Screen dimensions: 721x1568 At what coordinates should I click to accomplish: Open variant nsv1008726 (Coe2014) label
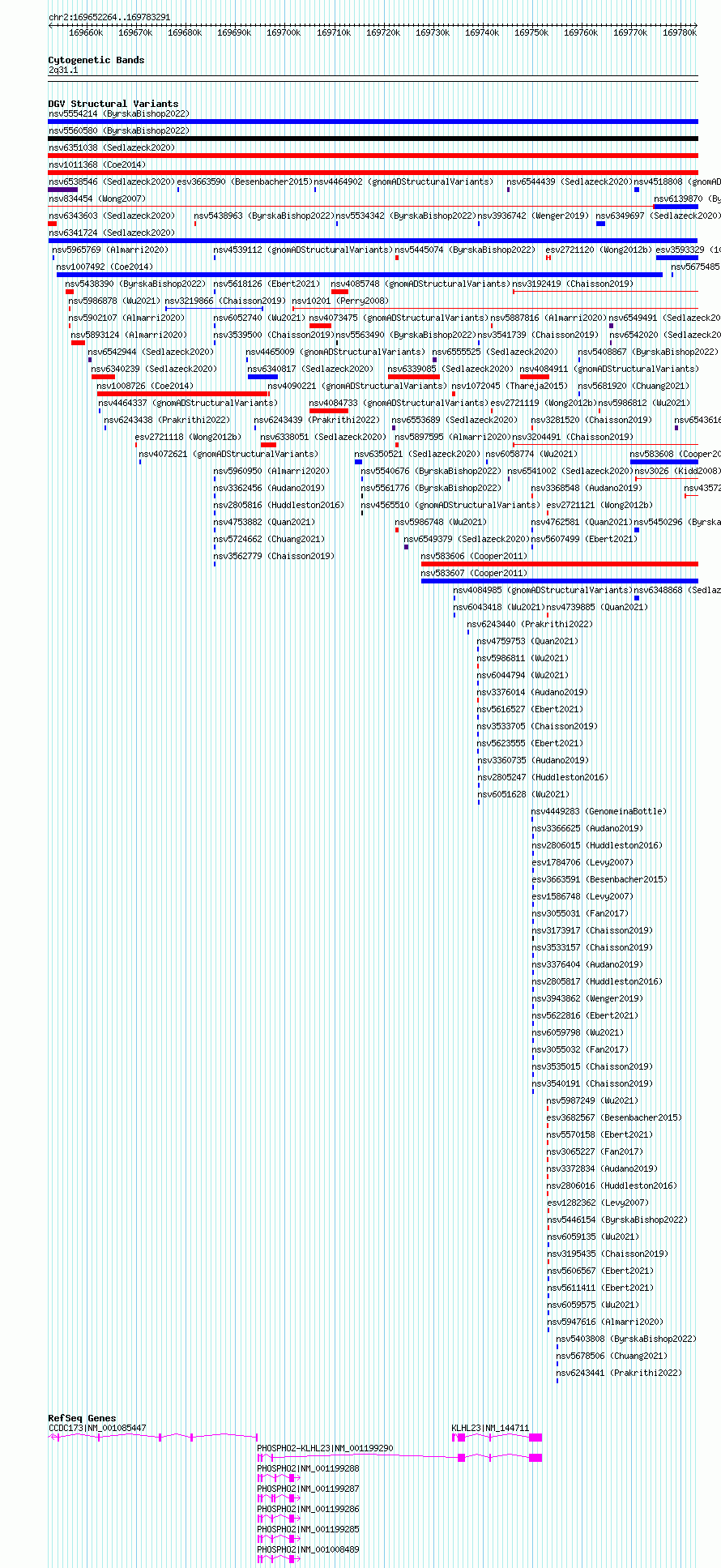point(145,386)
